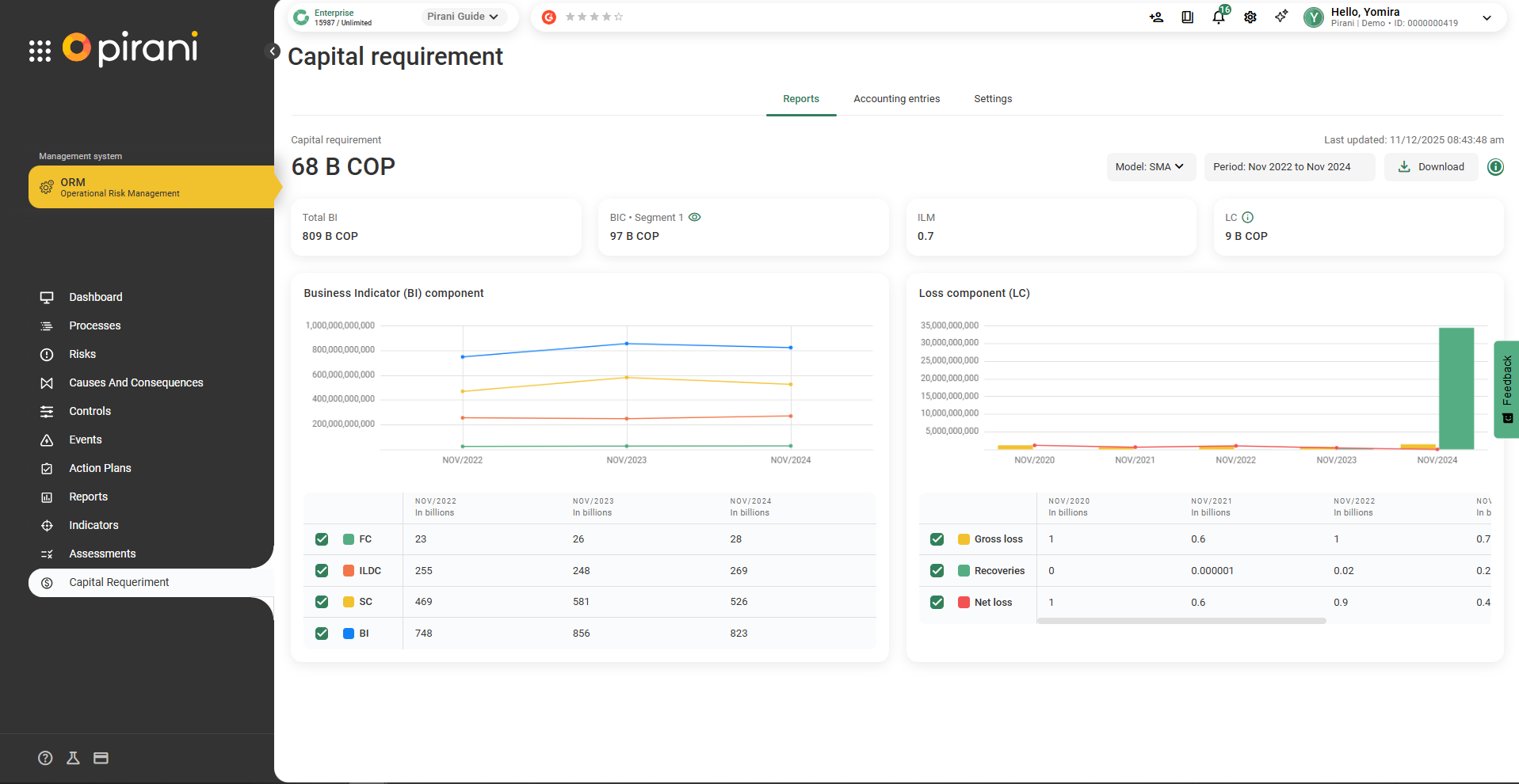Click the AI sparkle icon in top bar
This screenshot has height=784, width=1519.
click(1281, 17)
